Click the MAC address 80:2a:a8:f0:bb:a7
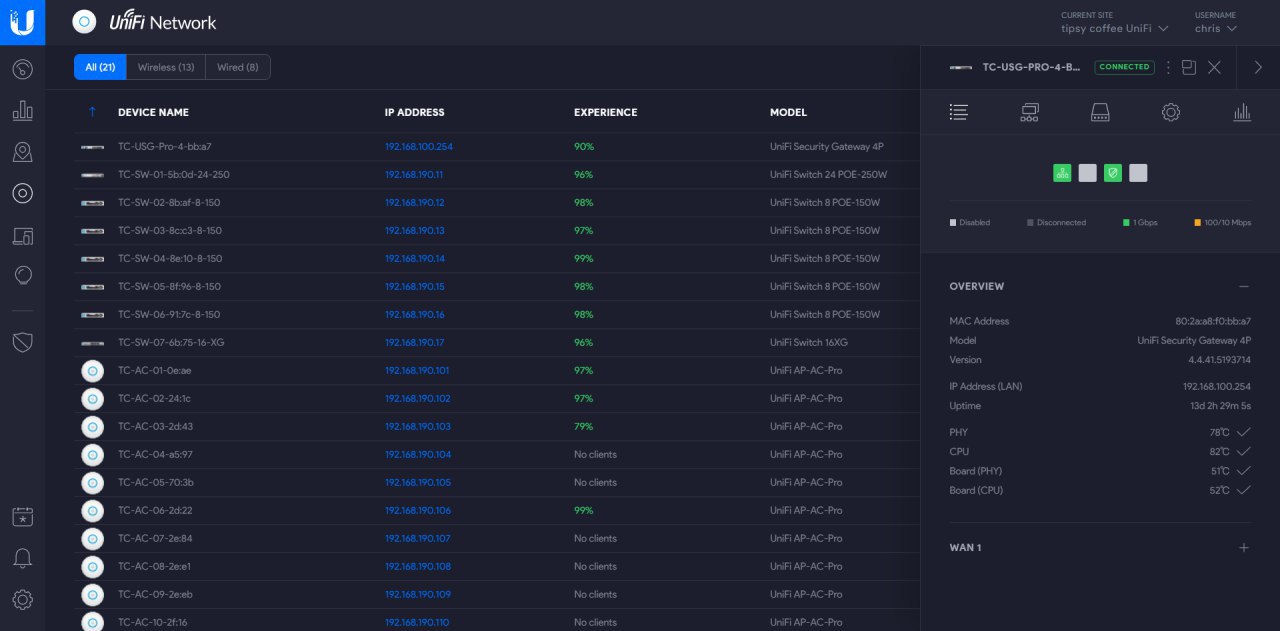Screen dimensions: 1280x631 1213,322
